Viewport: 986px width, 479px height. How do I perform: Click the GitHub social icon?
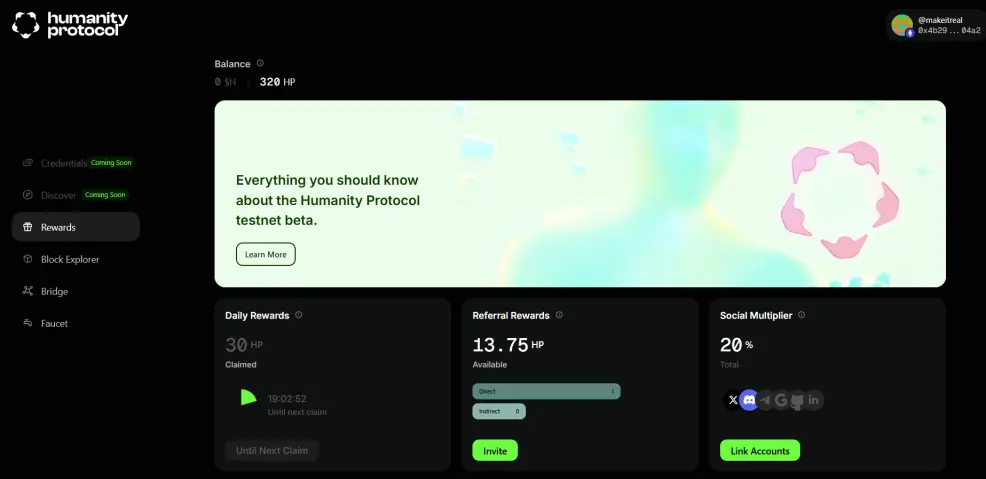click(x=797, y=400)
